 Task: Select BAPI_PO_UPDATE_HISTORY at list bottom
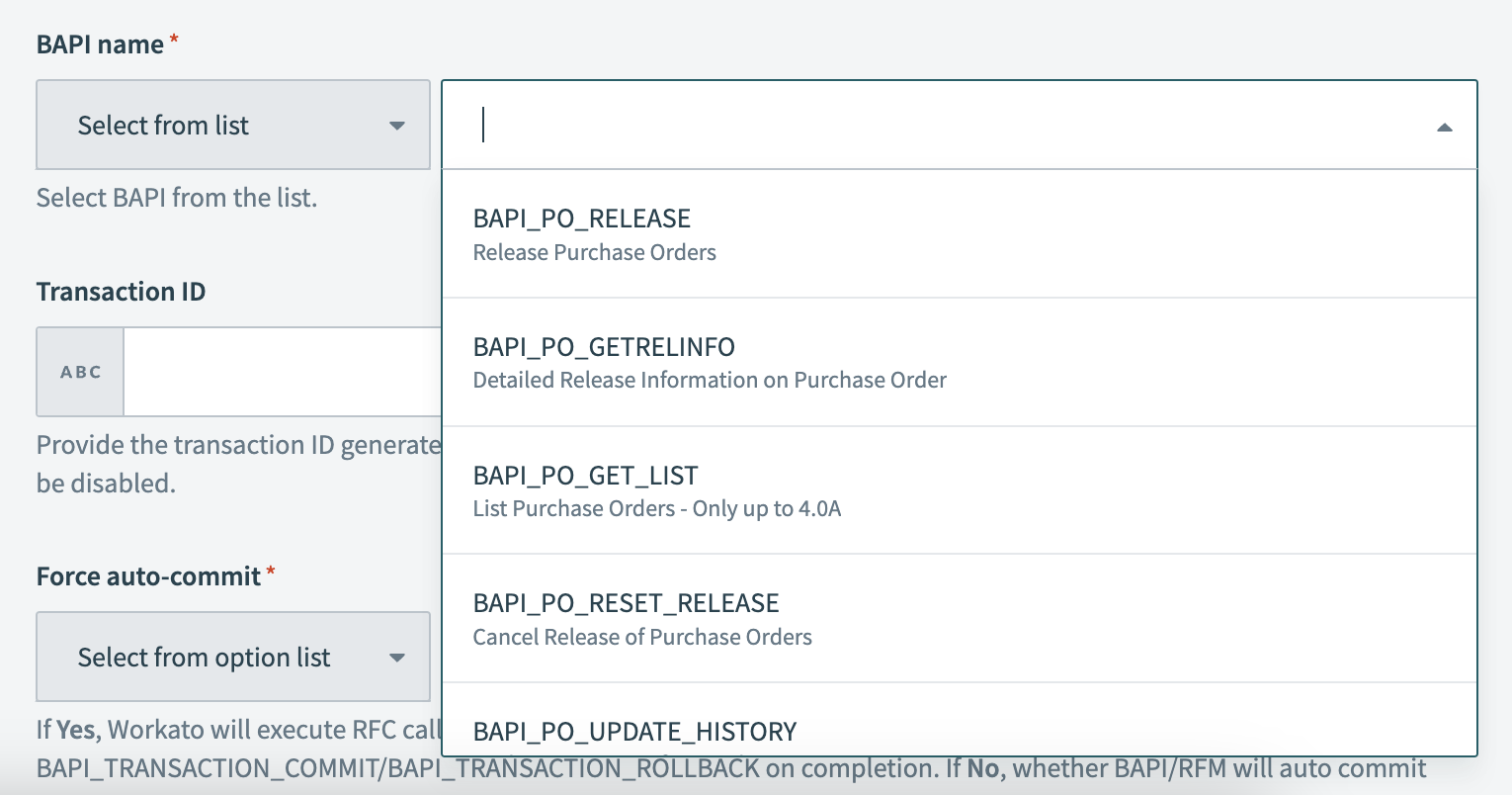[634, 732]
